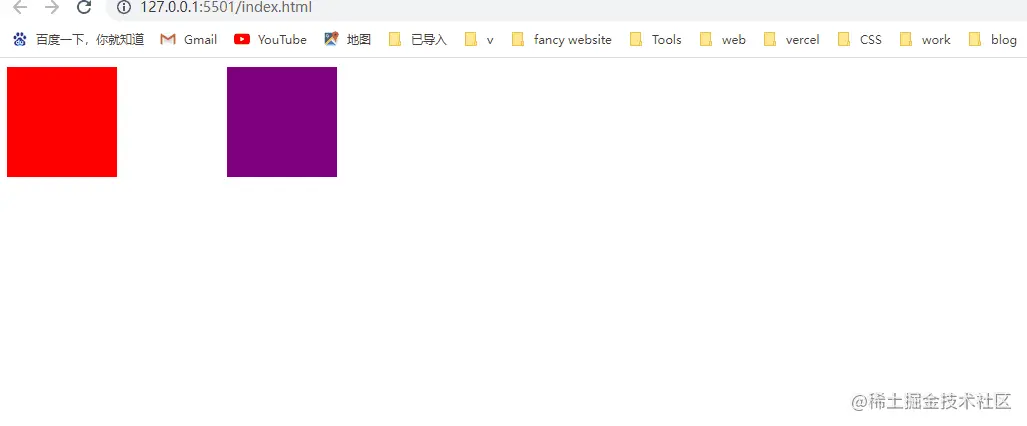Screen dimensions: 1027x426
Task: Click the address bar URL 127.0.0.1:5501/index.html
Action: pos(226,7)
